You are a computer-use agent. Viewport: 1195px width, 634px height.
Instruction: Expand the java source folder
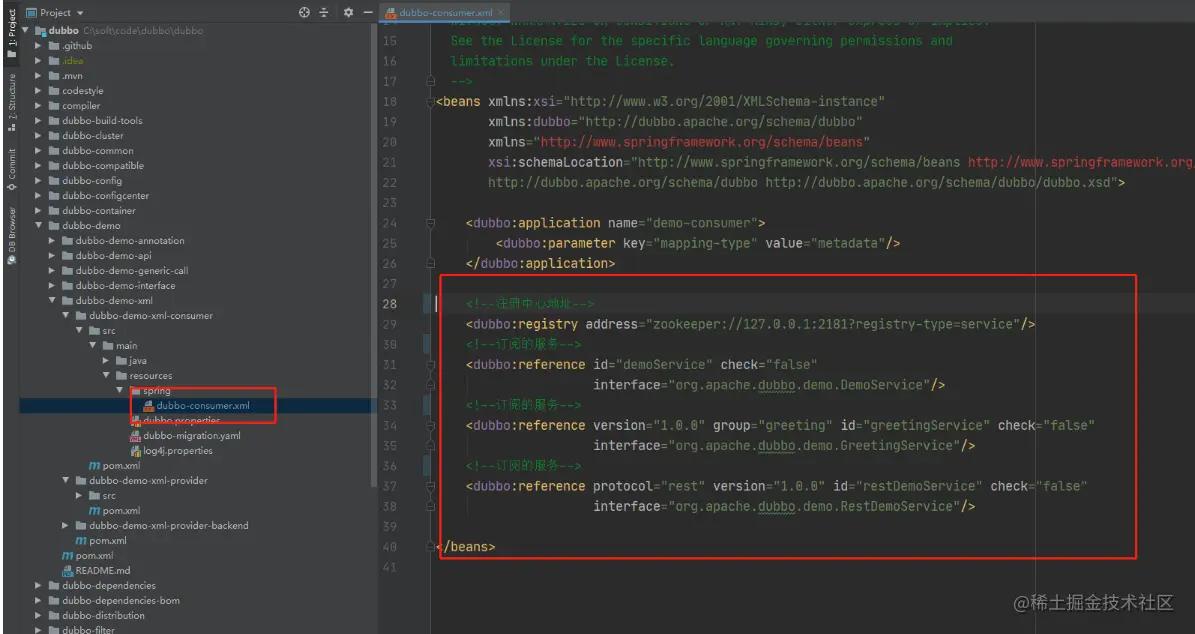click(106, 360)
